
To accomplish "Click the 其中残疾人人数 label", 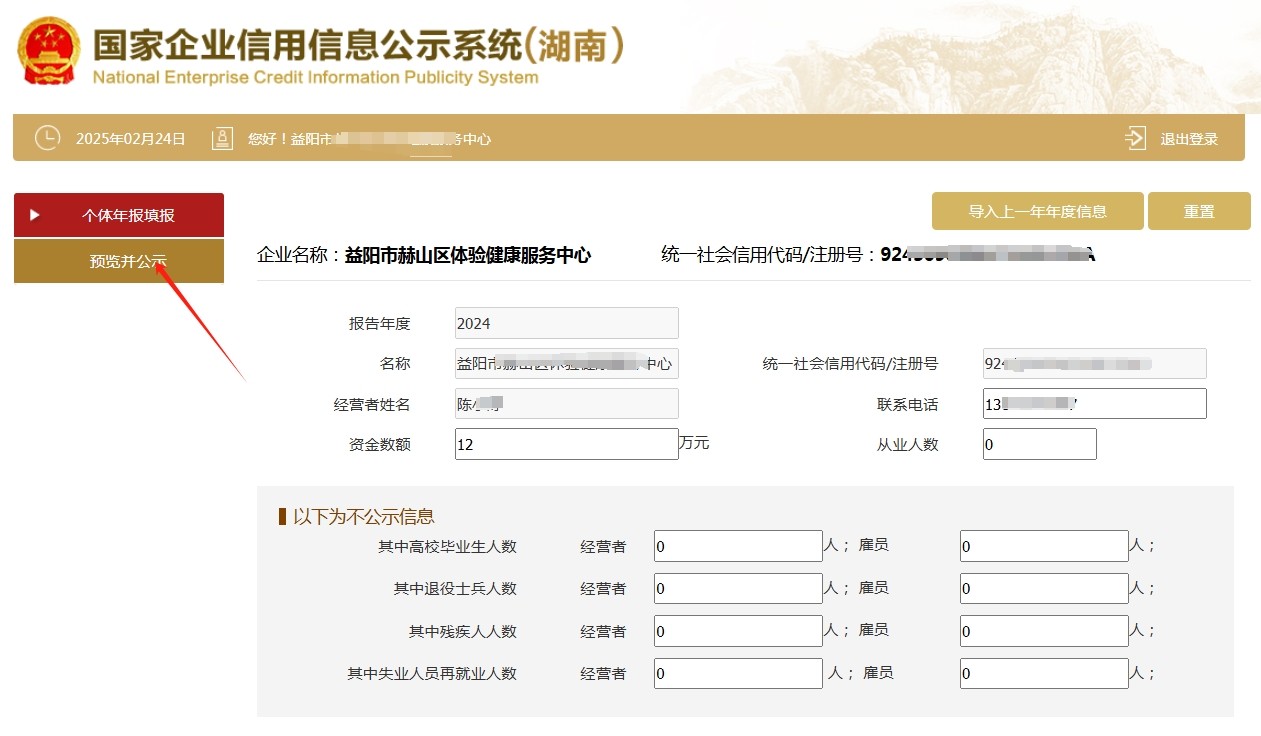I will pyautogui.click(x=463, y=631).
